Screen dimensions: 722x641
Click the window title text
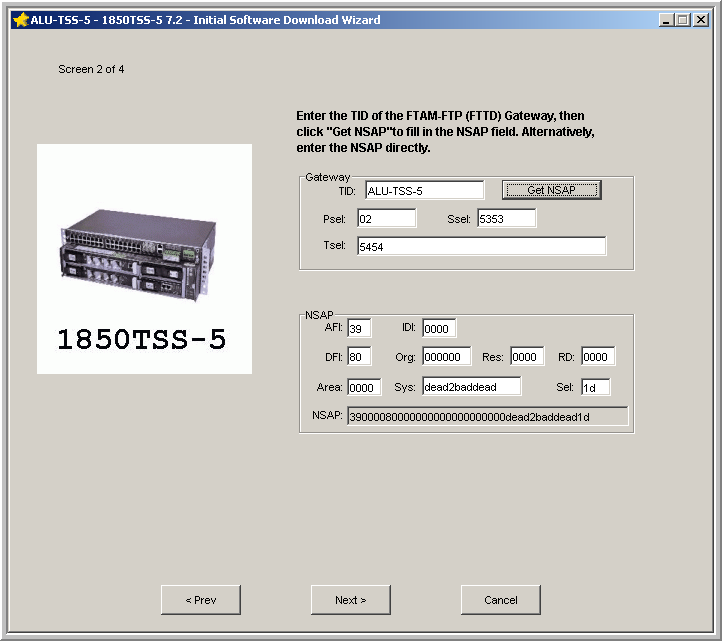[x=205, y=20]
